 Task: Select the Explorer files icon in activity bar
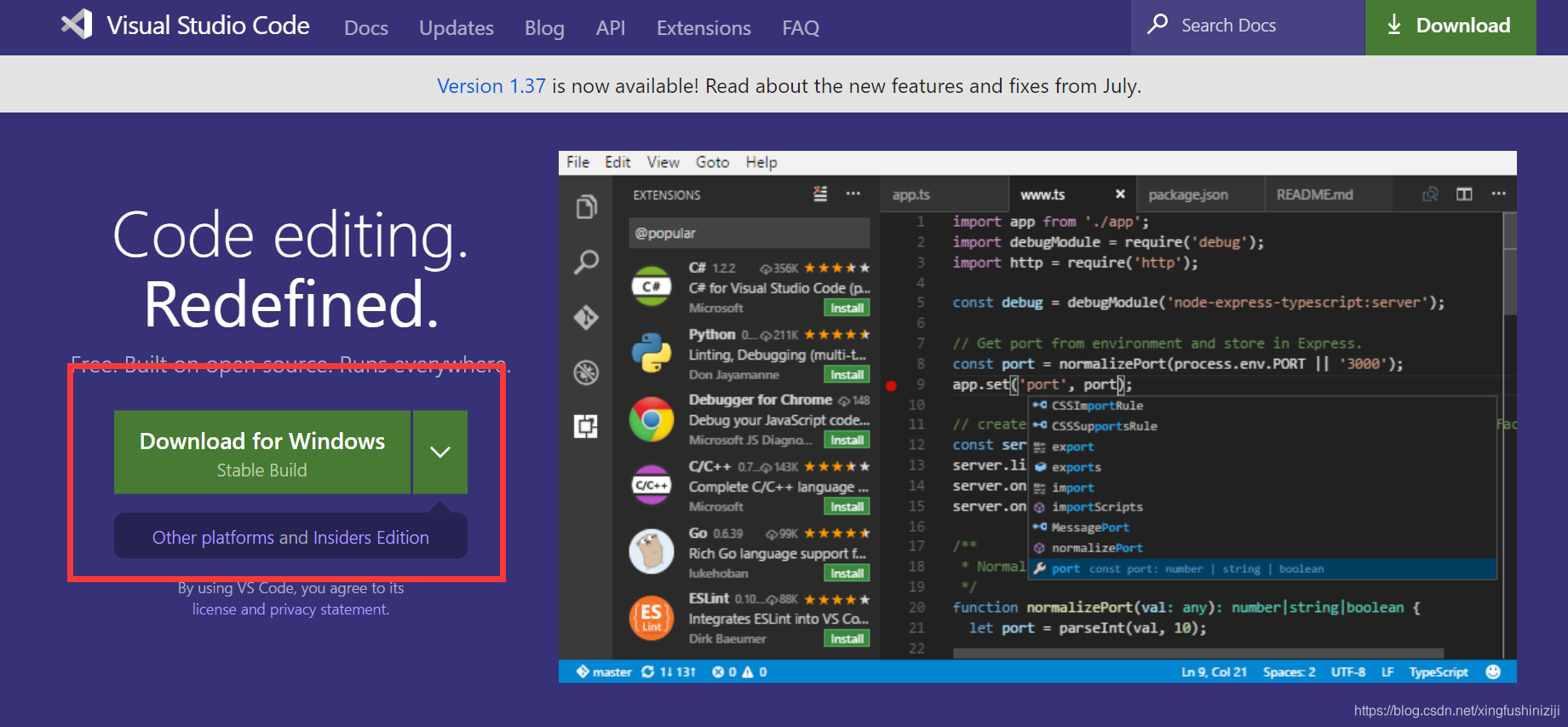tap(586, 207)
